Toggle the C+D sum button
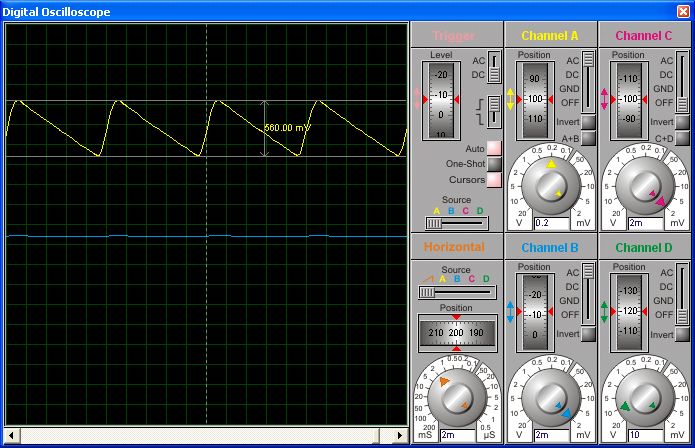This screenshot has height=448, width=695. pos(683,138)
